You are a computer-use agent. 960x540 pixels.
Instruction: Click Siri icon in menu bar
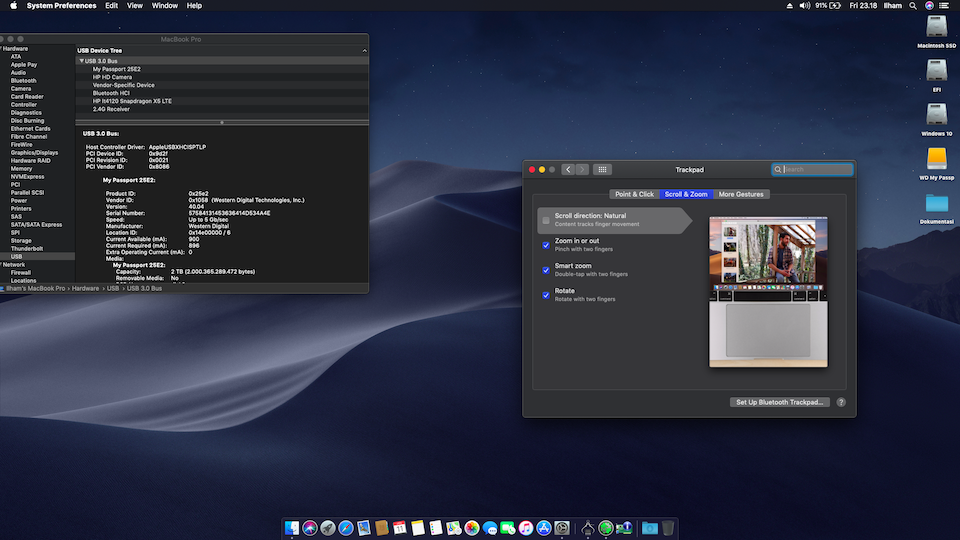tap(929, 6)
